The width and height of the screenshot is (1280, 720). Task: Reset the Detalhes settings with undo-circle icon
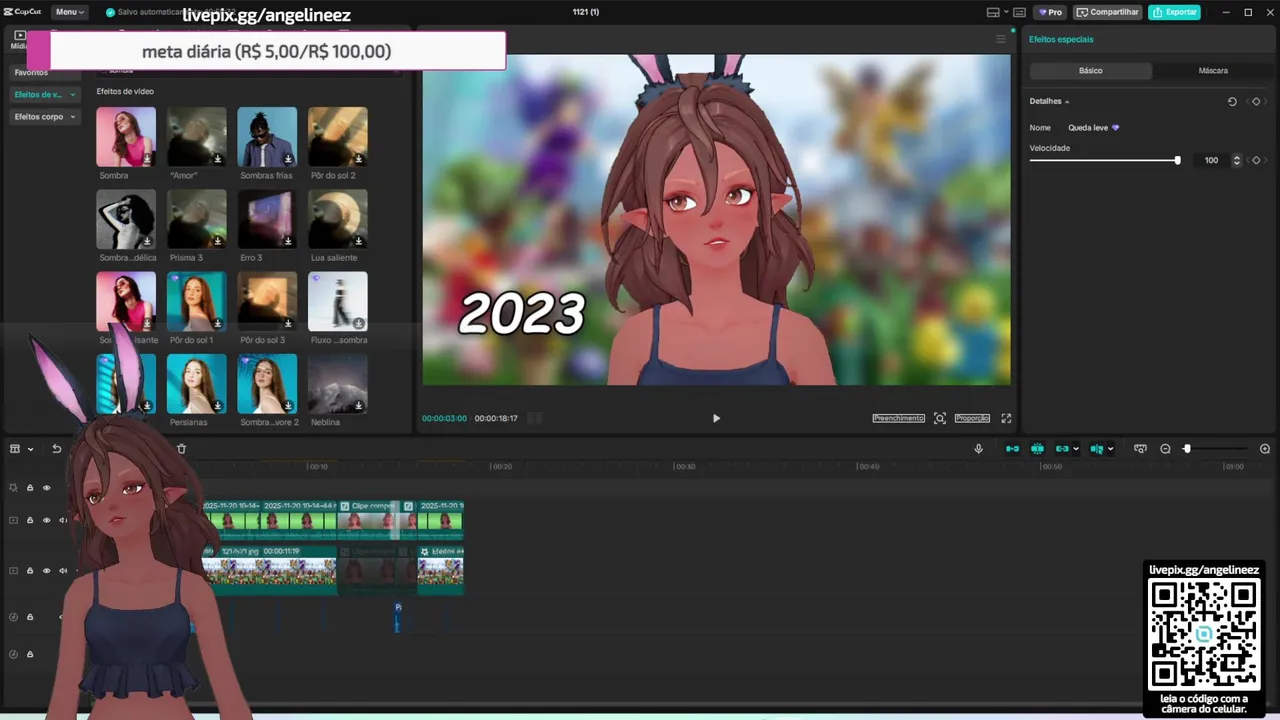1232,101
